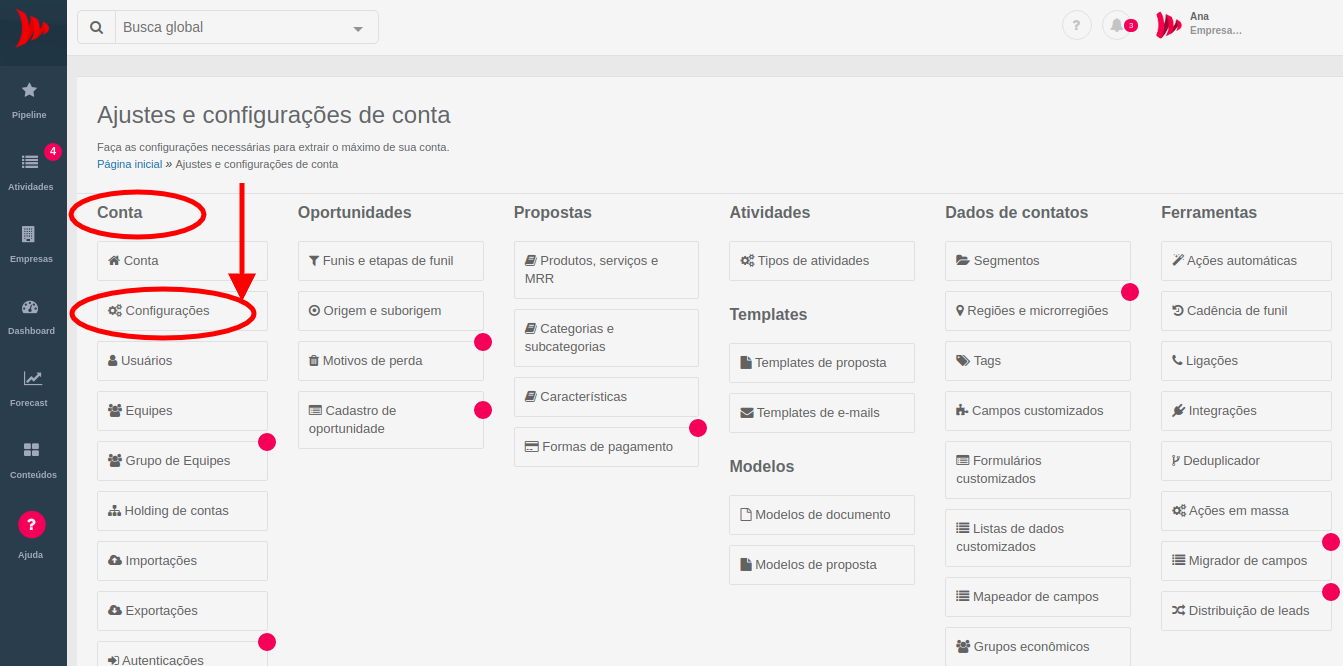Open the Configurações button

point(182,311)
